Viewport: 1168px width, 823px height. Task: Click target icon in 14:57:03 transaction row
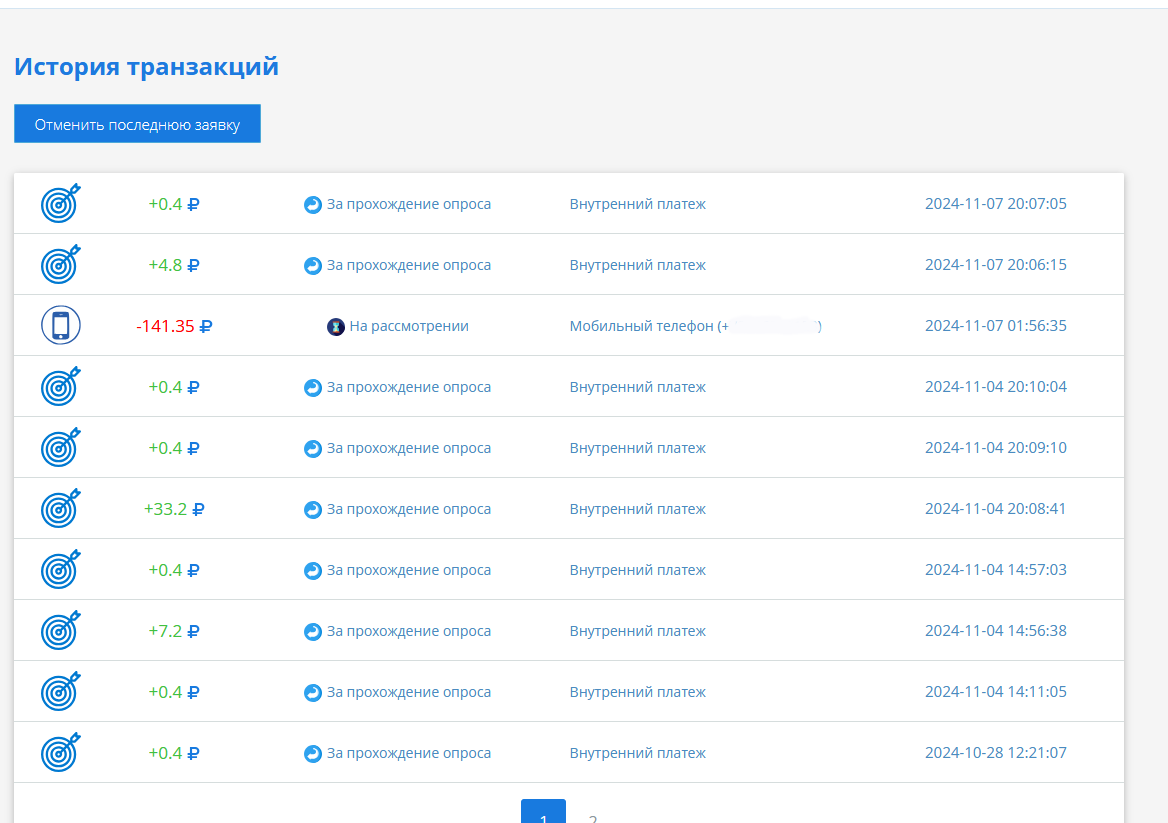click(60, 570)
